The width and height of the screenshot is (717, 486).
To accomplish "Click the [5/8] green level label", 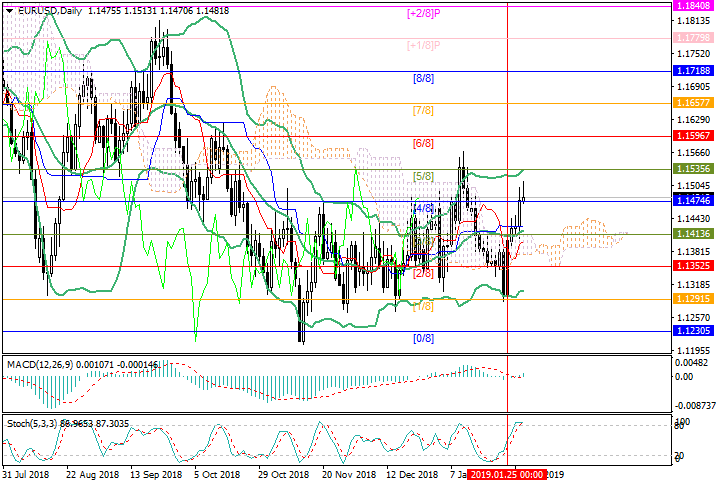I will (x=424, y=176).
